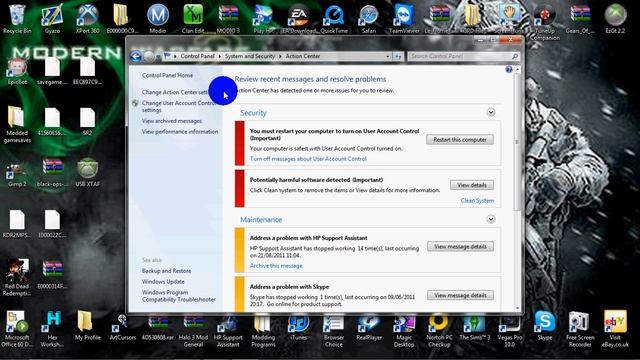Screen dimensions: 640x360
Task: Click Archive this message link
Action: 276,266
